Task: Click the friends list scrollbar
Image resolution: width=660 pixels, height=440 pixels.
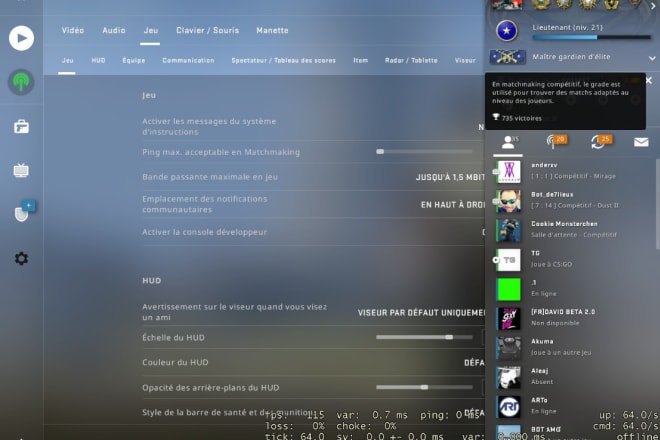Action: click(x=657, y=204)
